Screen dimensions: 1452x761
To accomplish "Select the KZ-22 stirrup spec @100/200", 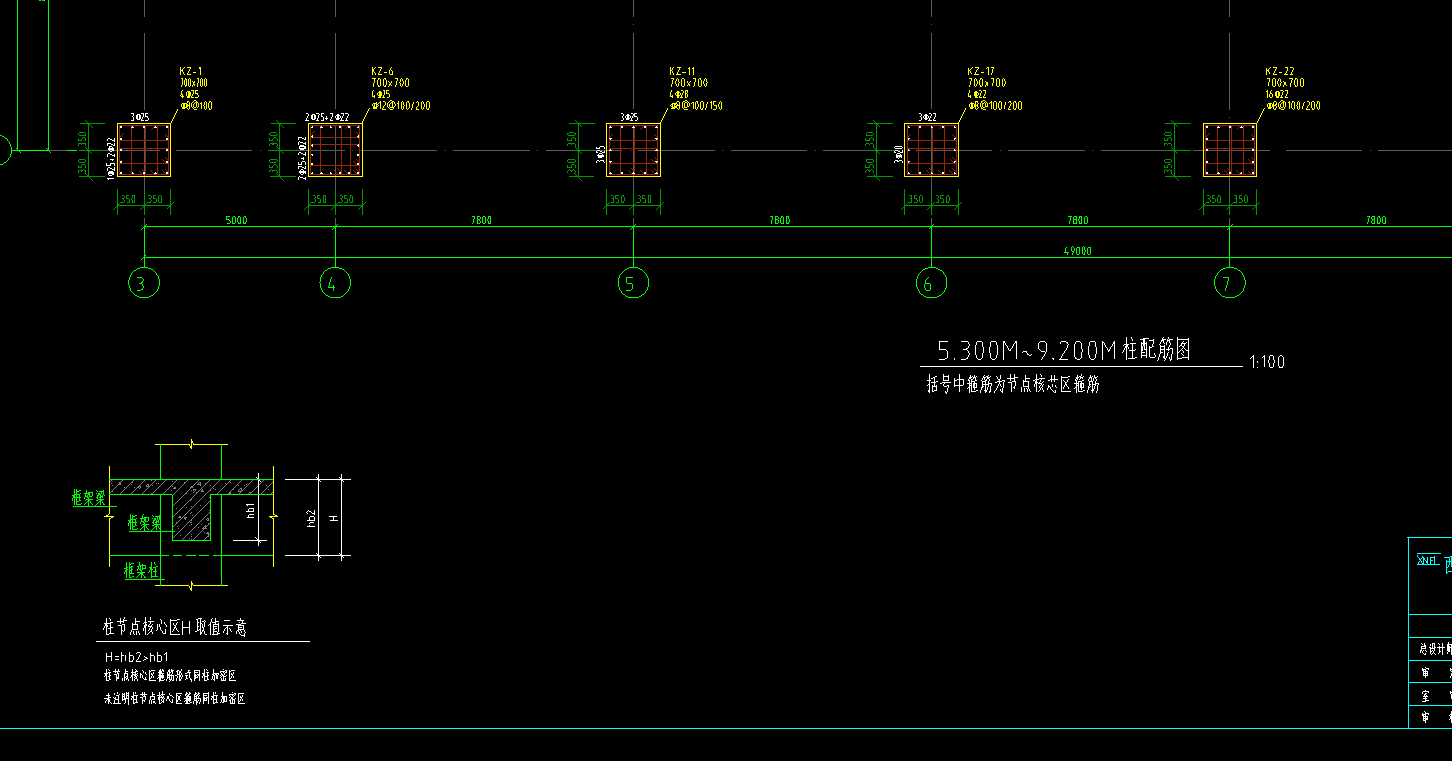I will click(x=1293, y=106).
